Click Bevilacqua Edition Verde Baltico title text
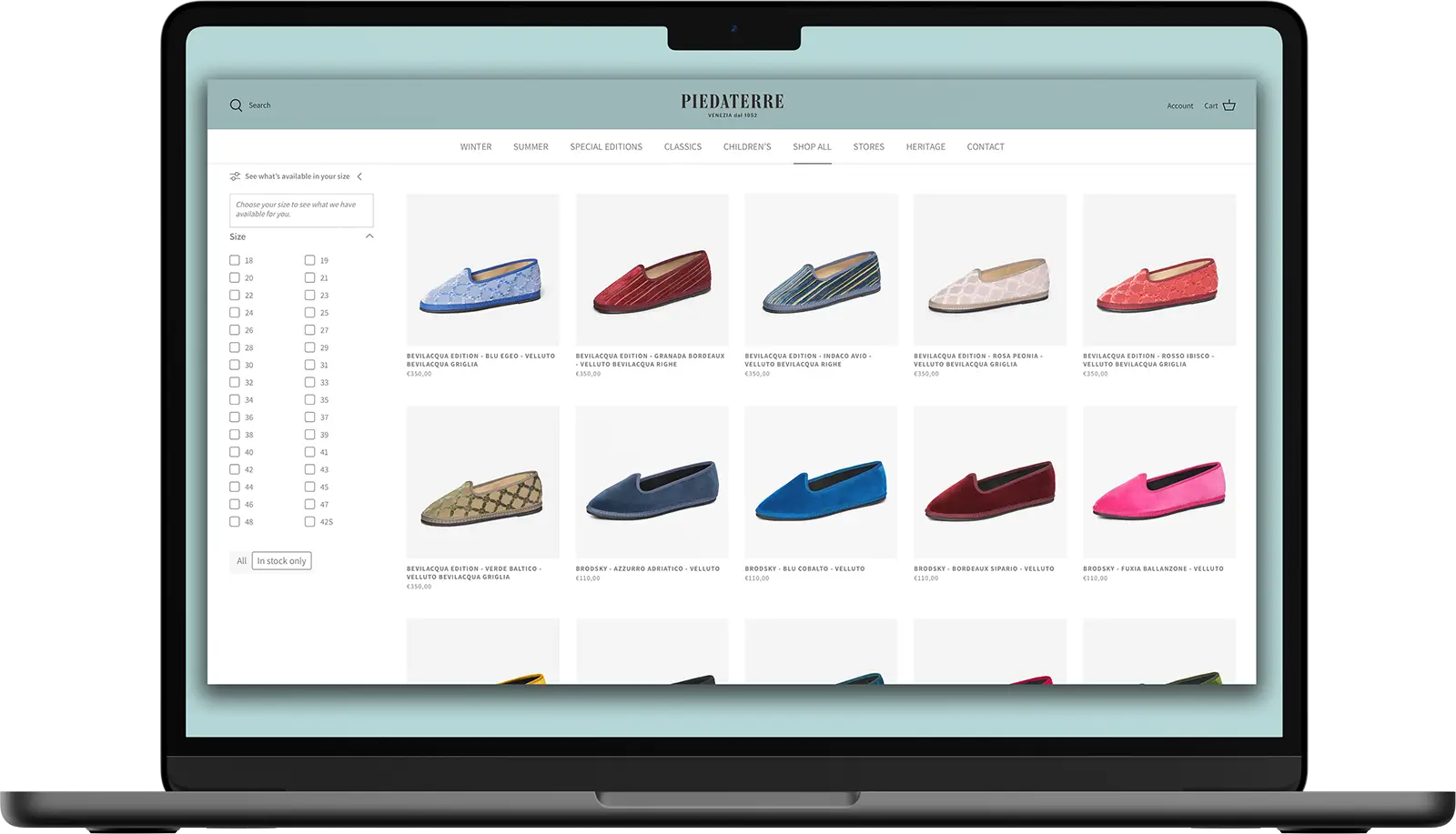This screenshot has height=834, width=1456. coord(474,573)
